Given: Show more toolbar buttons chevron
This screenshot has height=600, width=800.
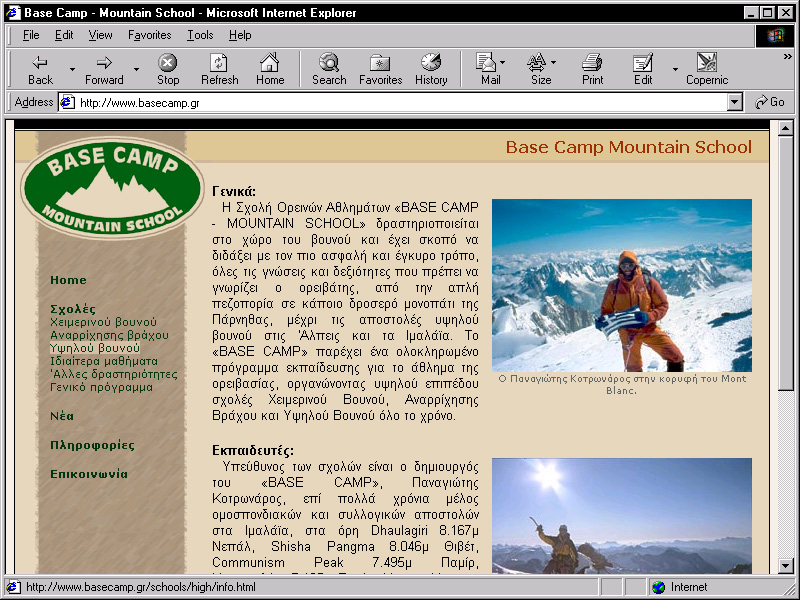Looking at the screenshot, I should click(x=788, y=57).
